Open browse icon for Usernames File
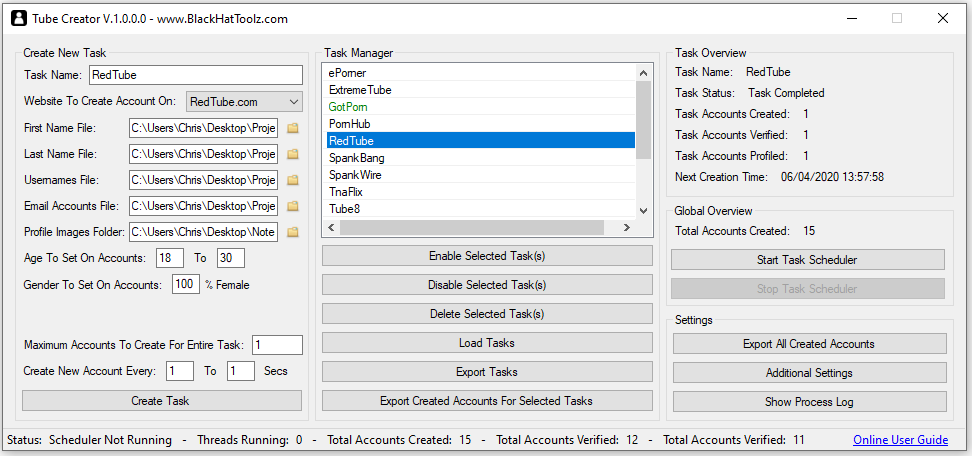 [x=293, y=180]
